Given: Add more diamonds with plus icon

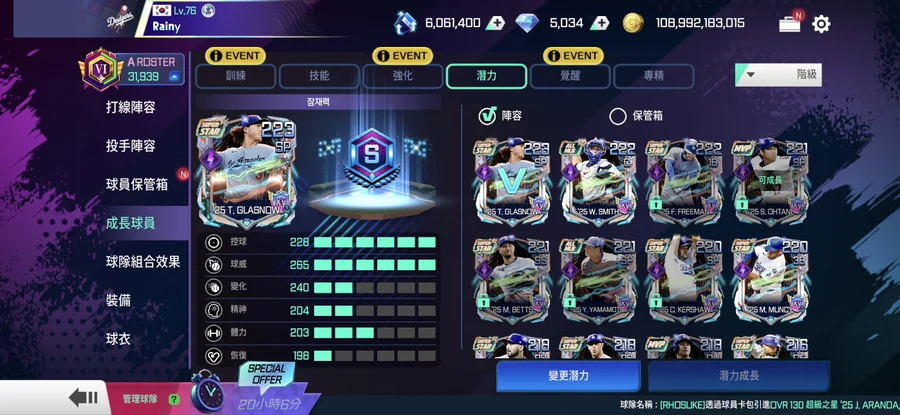Looking at the screenshot, I should (600, 24).
